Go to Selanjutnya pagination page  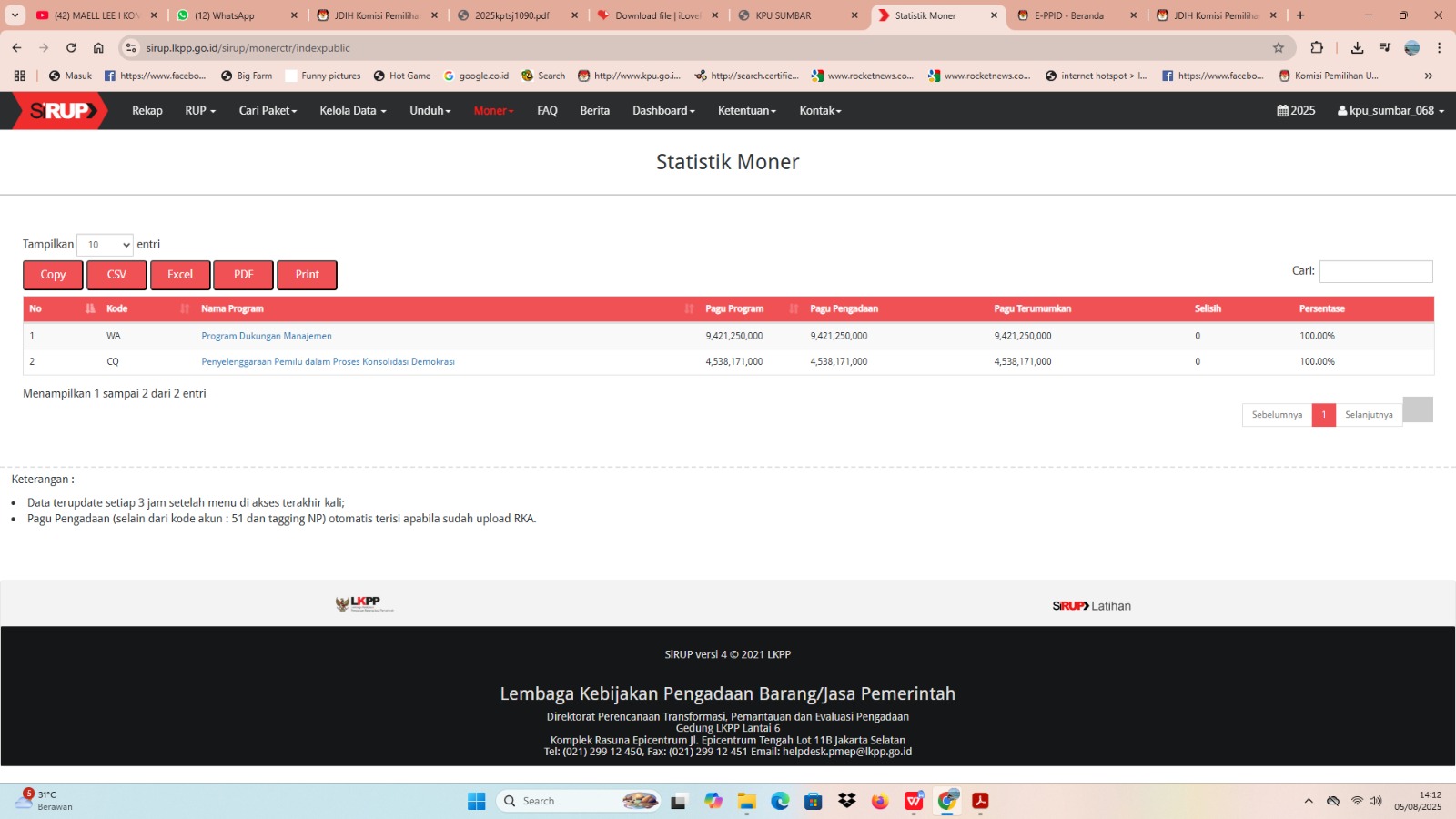[x=1368, y=415]
